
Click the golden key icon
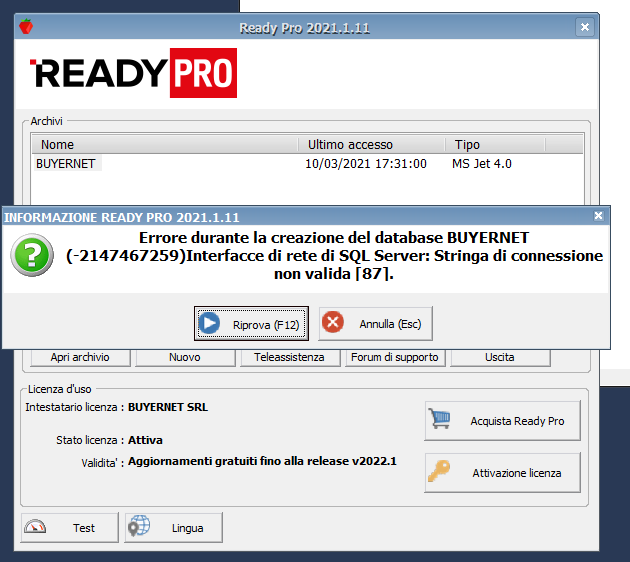439,471
